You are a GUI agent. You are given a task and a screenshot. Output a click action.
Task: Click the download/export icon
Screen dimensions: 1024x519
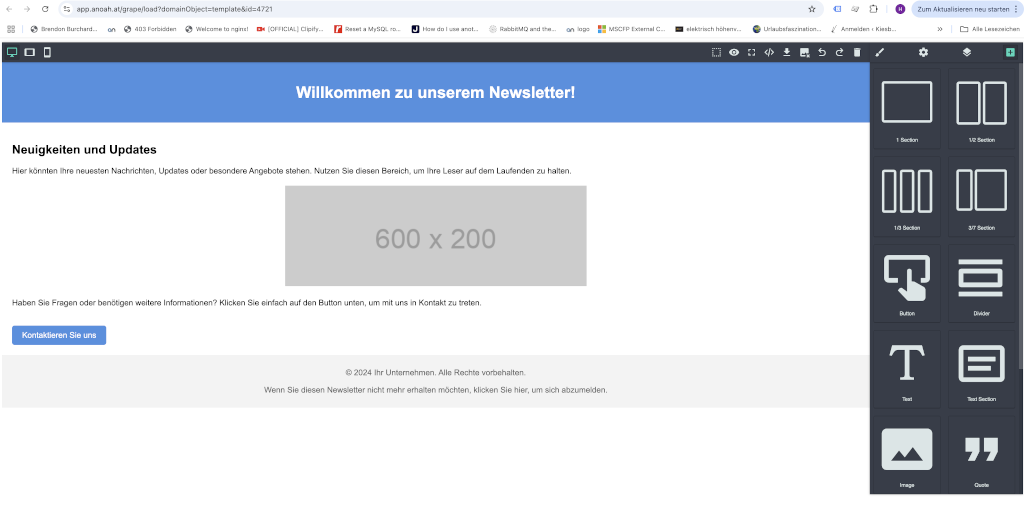(787, 52)
